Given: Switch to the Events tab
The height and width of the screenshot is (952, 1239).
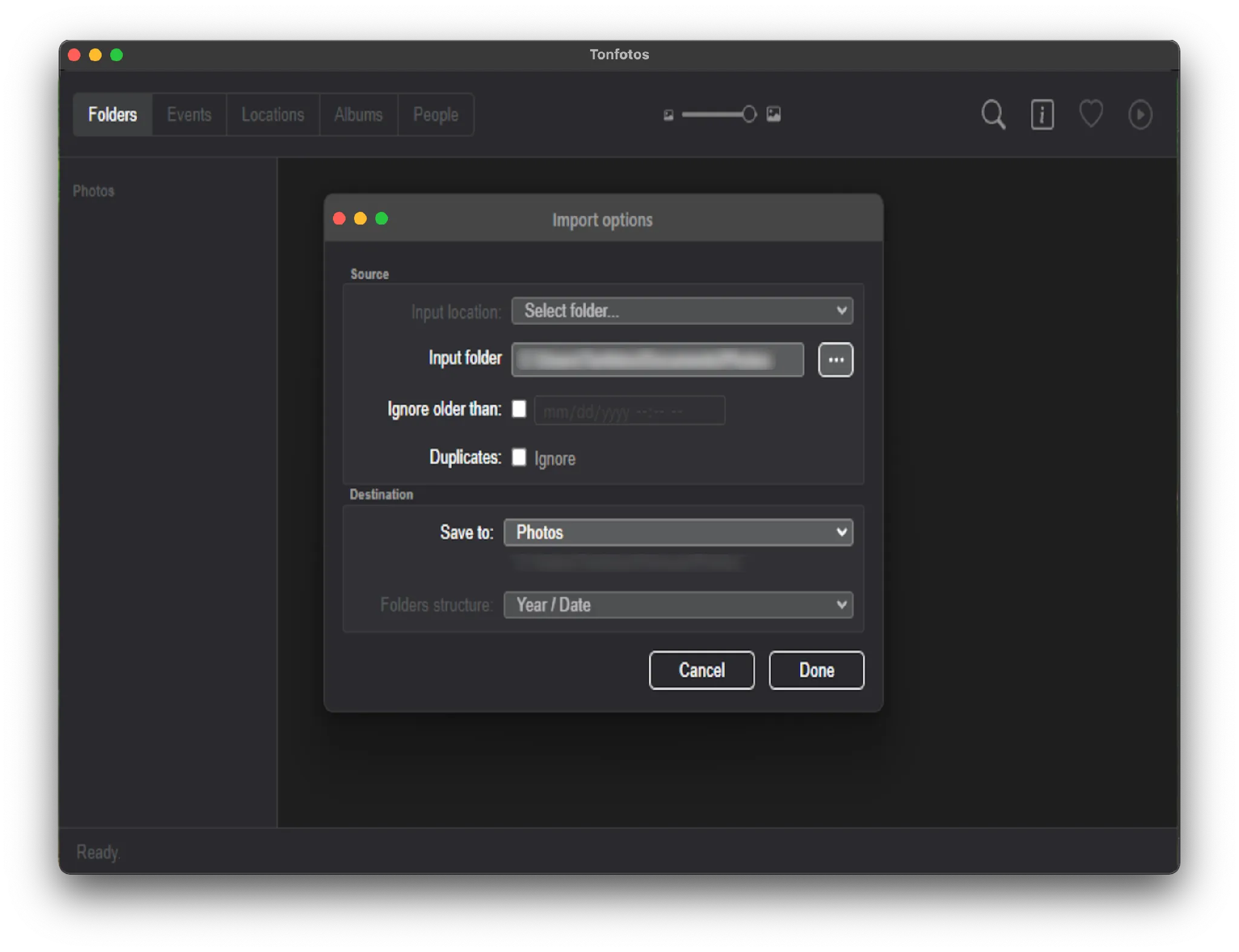Looking at the screenshot, I should click(x=189, y=114).
